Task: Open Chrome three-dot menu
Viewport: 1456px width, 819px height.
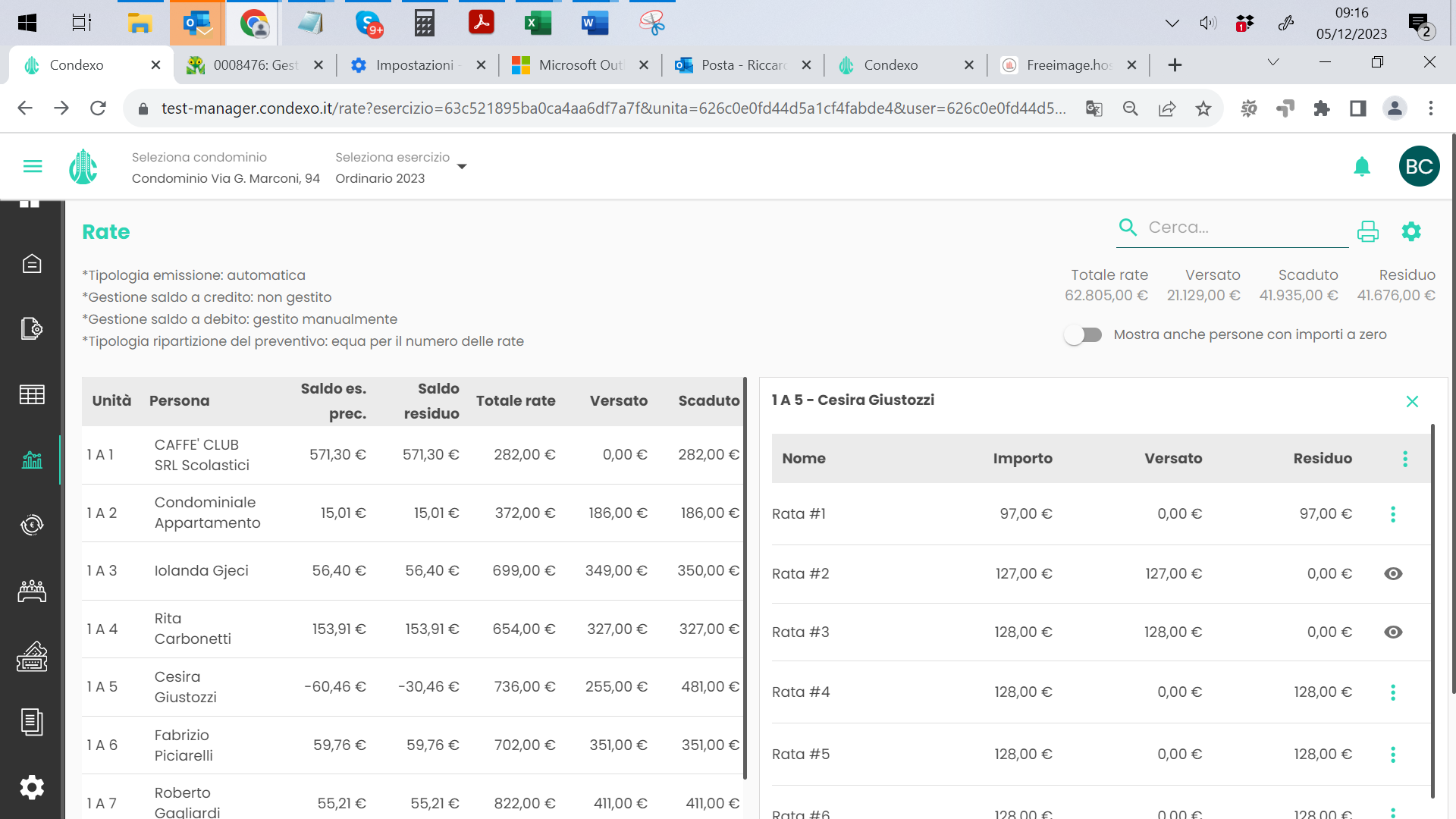Action: pyautogui.click(x=1431, y=108)
